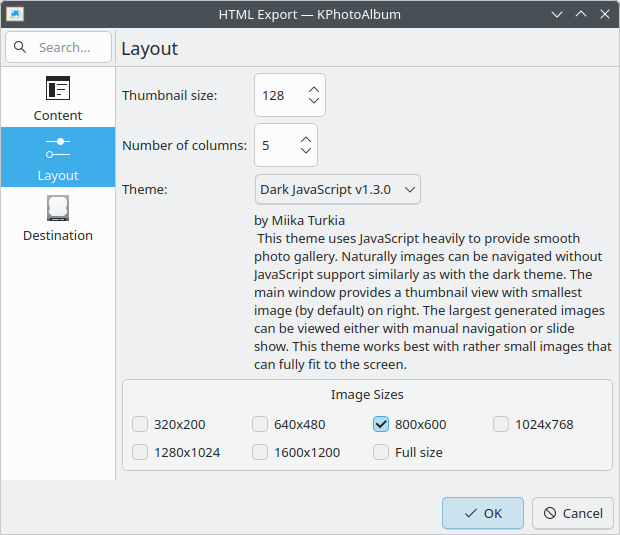Increase number of columns with up arrow
The width and height of the screenshot is (620, 535).
[x=305, y=137]
